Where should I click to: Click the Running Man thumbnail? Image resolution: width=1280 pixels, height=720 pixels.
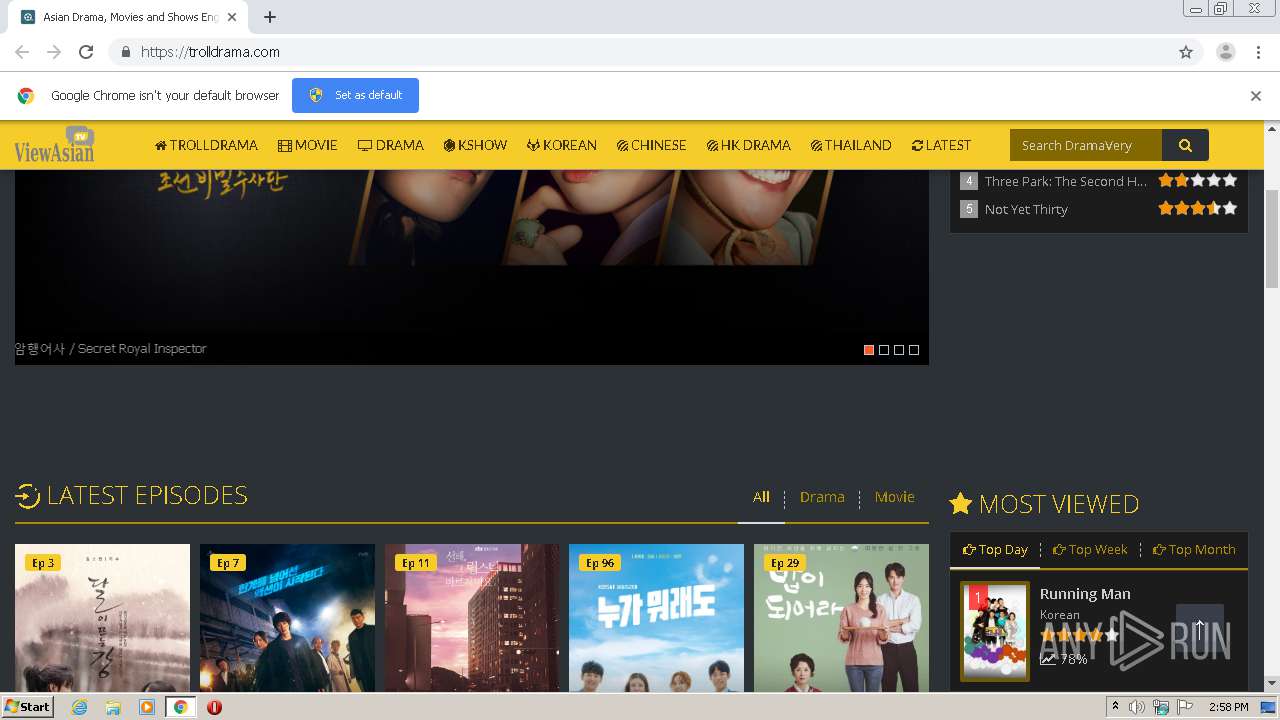995,632
